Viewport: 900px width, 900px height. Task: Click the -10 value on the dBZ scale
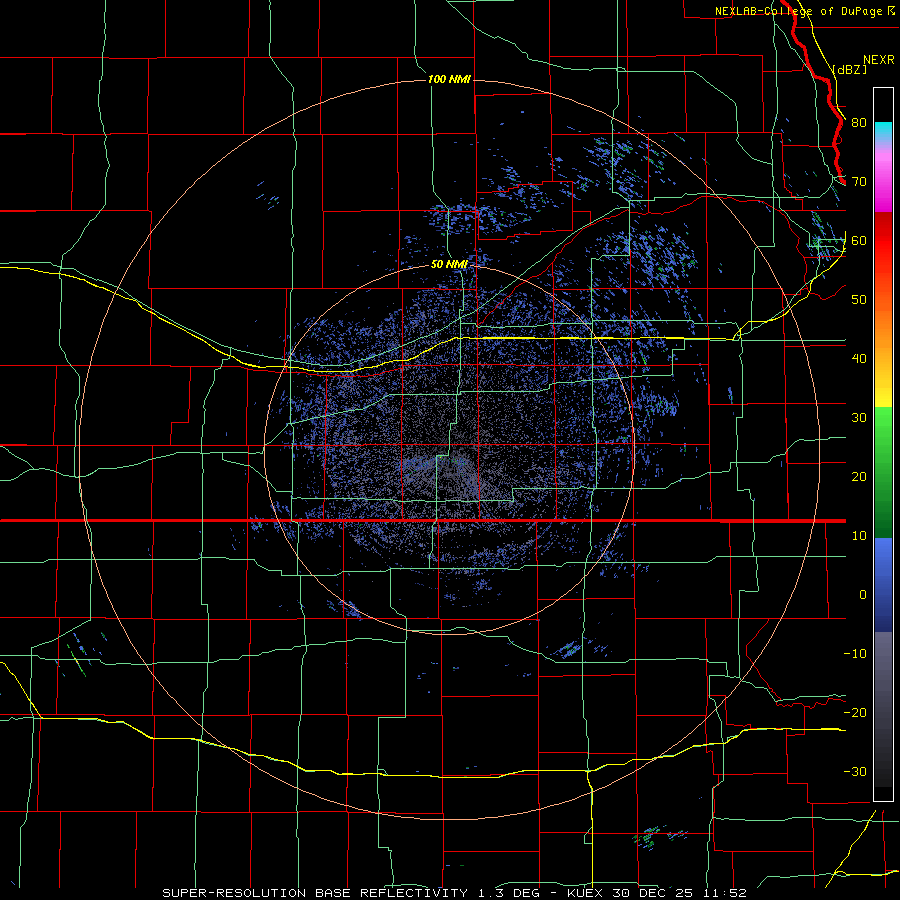click(x=855, y=654)
